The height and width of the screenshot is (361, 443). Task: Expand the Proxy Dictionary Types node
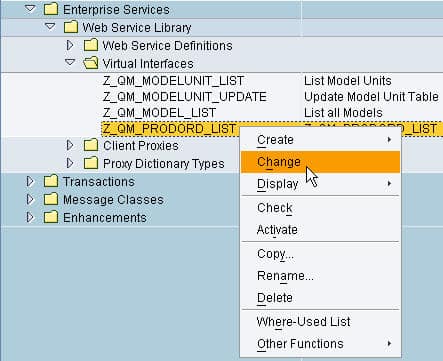(x=70, y=163)
